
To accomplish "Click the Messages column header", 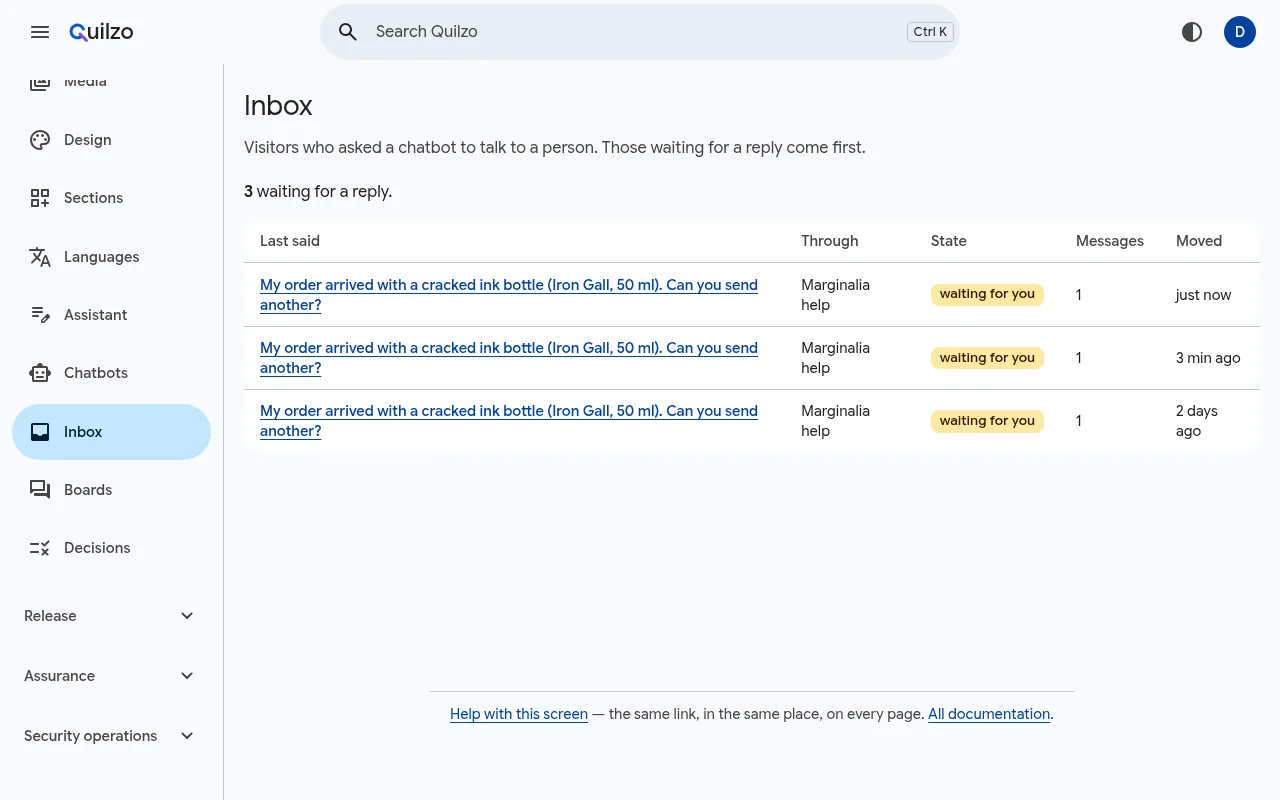I will tap(1110, 241).
